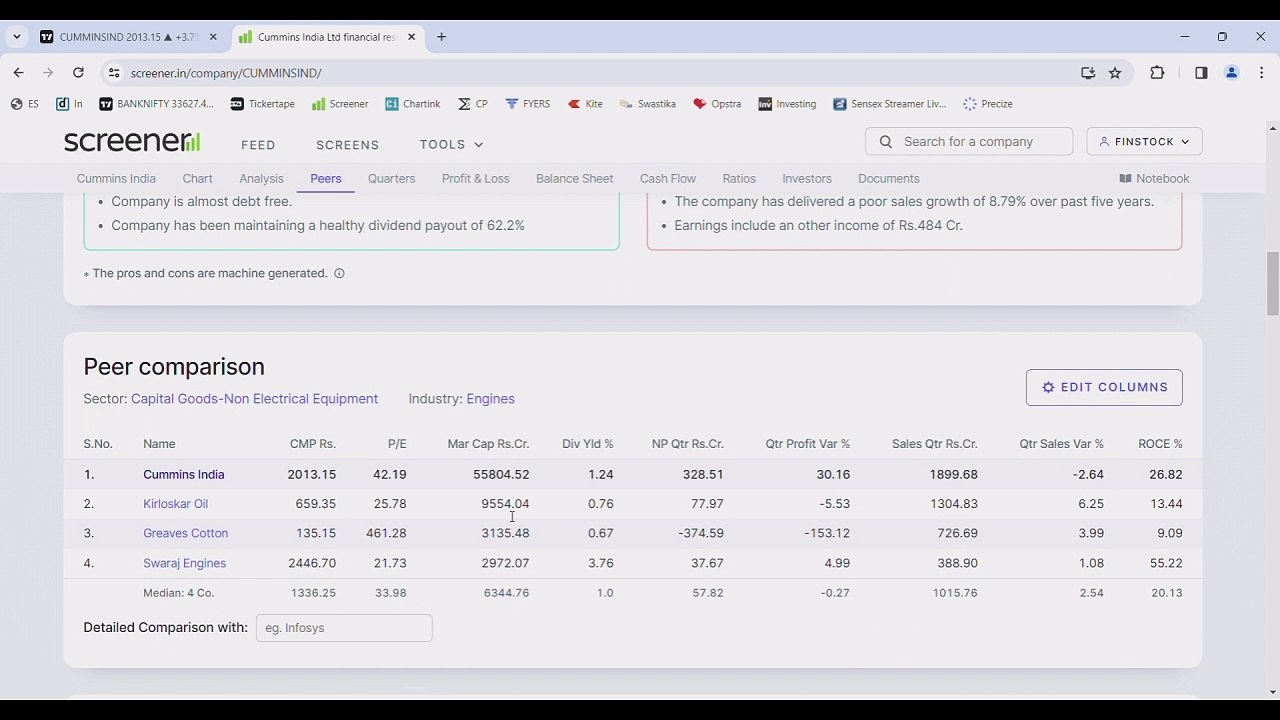The width and height of the screenshot is (1280, 720).
Task: Expand the TOOLS dropdown menu
Action: point(451,145)
